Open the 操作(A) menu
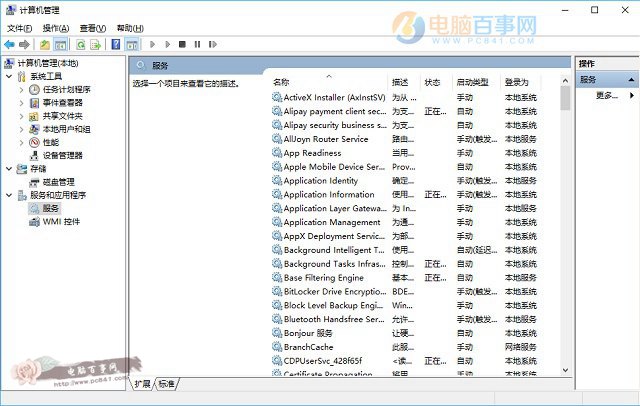 click(56, 28)
